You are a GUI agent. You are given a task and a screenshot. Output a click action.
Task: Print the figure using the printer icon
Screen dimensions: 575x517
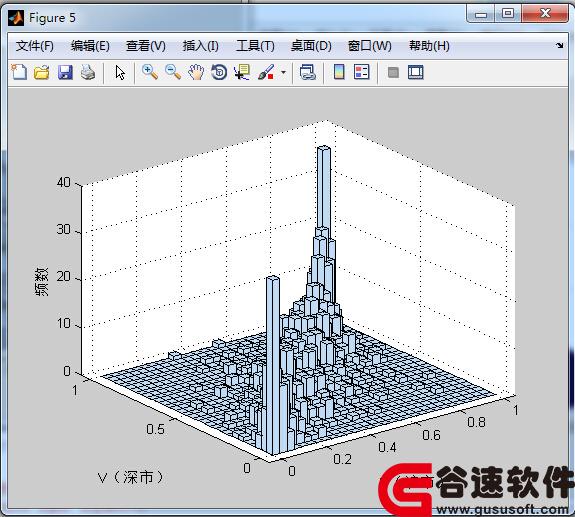[88, 72]
